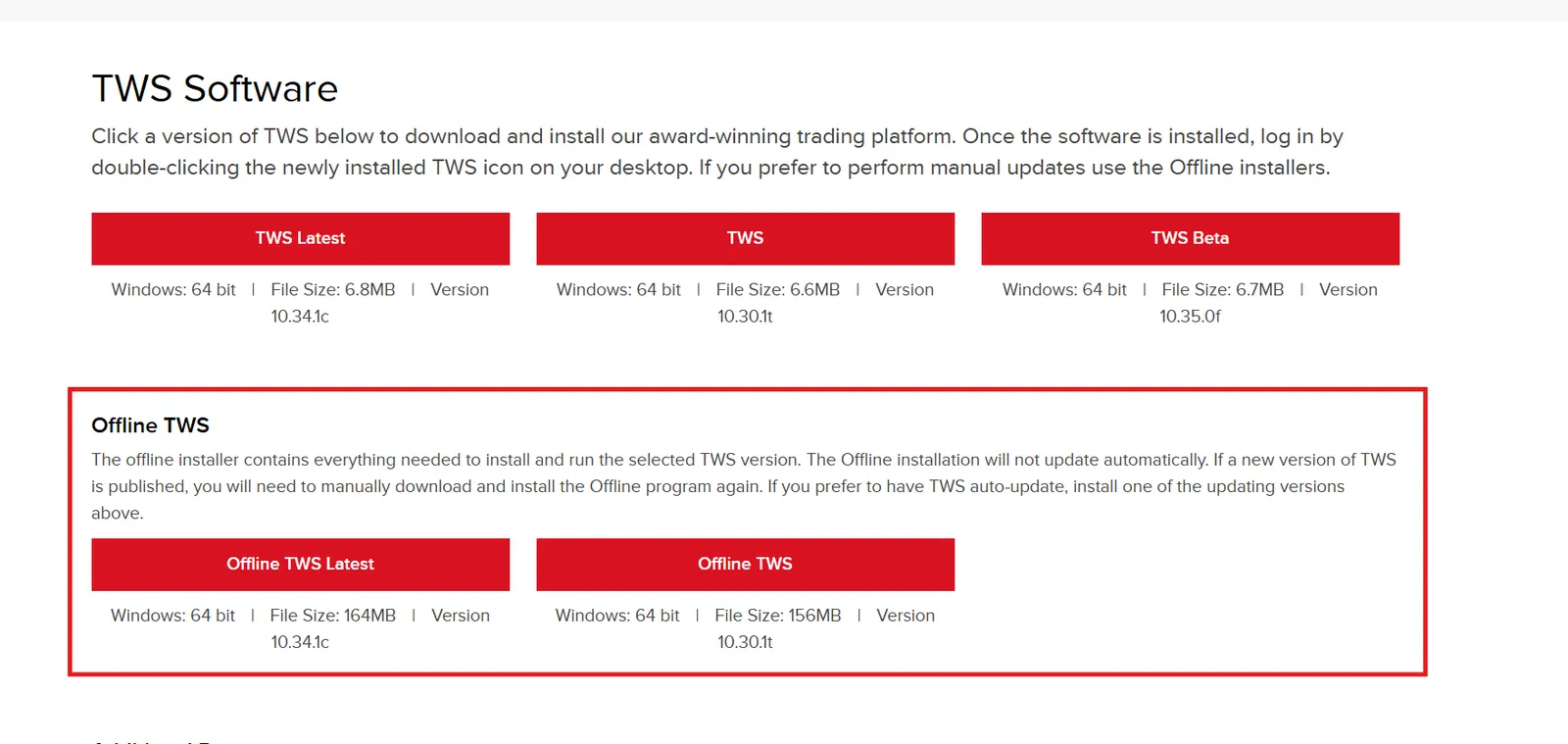Click version 10.34.1c below the TWS Latest button

(300, 316)
